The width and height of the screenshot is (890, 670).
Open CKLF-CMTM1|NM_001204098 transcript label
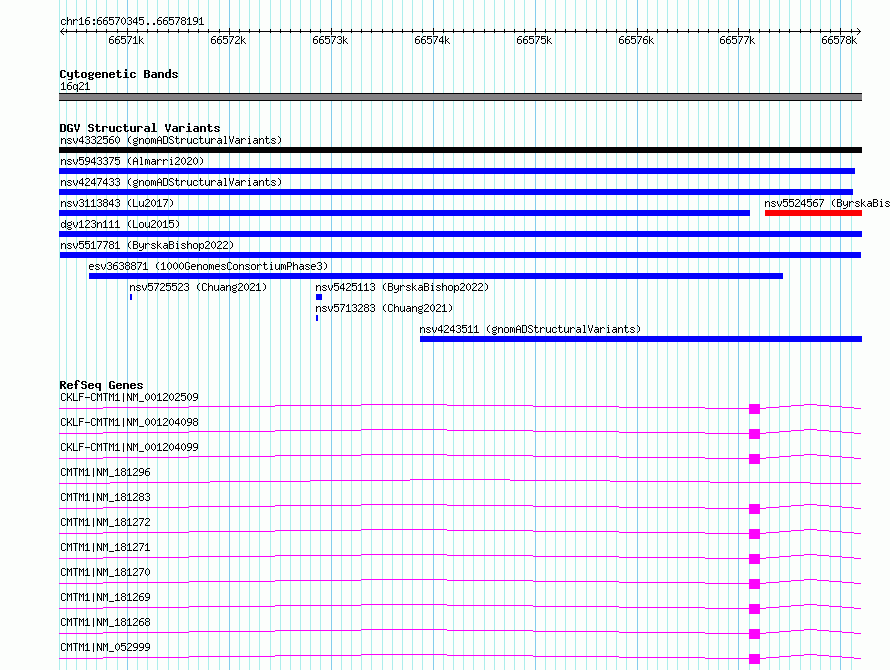(x=129, y=422)
